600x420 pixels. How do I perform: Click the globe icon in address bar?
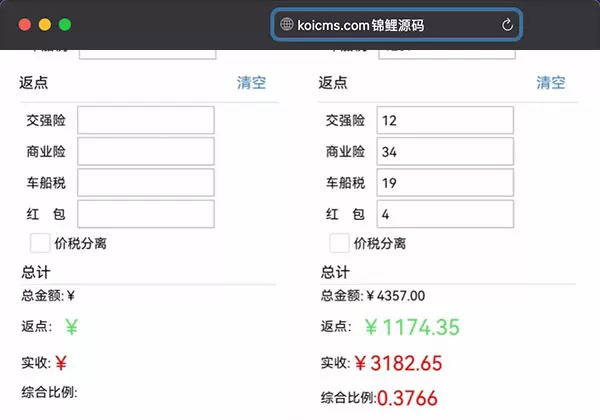(286, 24)
